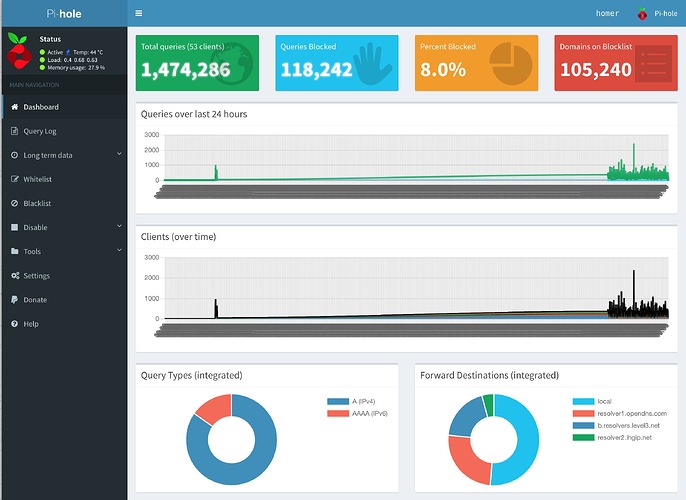Toggle AAAA (IPv6) legend entry
Screen dimensions: 686x500
(360, 413)
